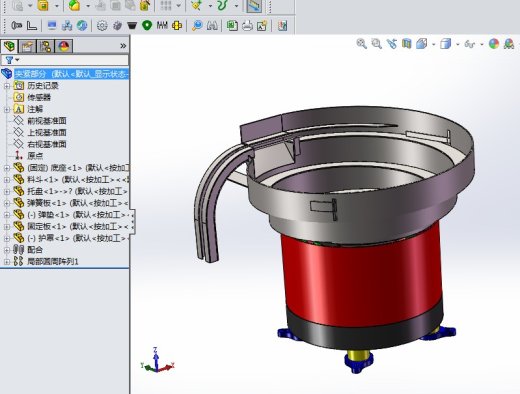The image size is (520, 394).
Task: Switch to the FeatureManager design tree tab
Action: click(x=9, y=46)
